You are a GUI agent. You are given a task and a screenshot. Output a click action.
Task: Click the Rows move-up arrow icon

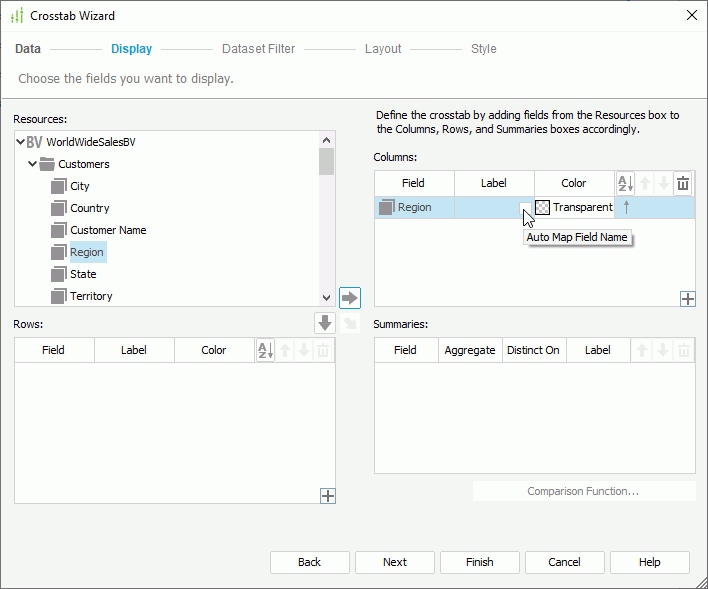(285, 350)
